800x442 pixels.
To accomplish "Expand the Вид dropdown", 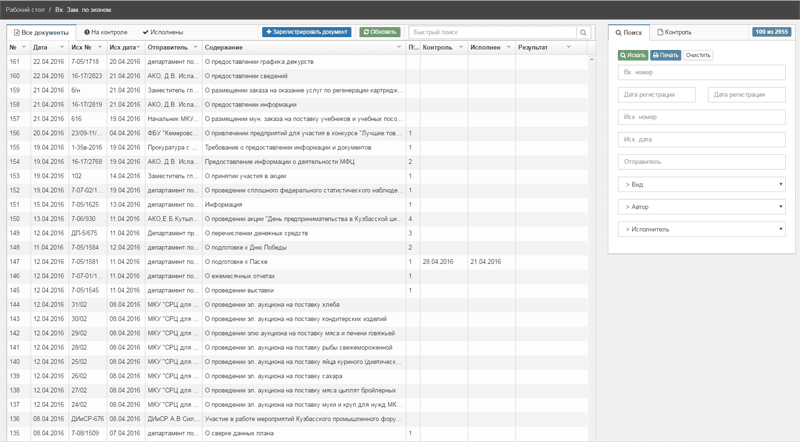I will click(701, 184).
